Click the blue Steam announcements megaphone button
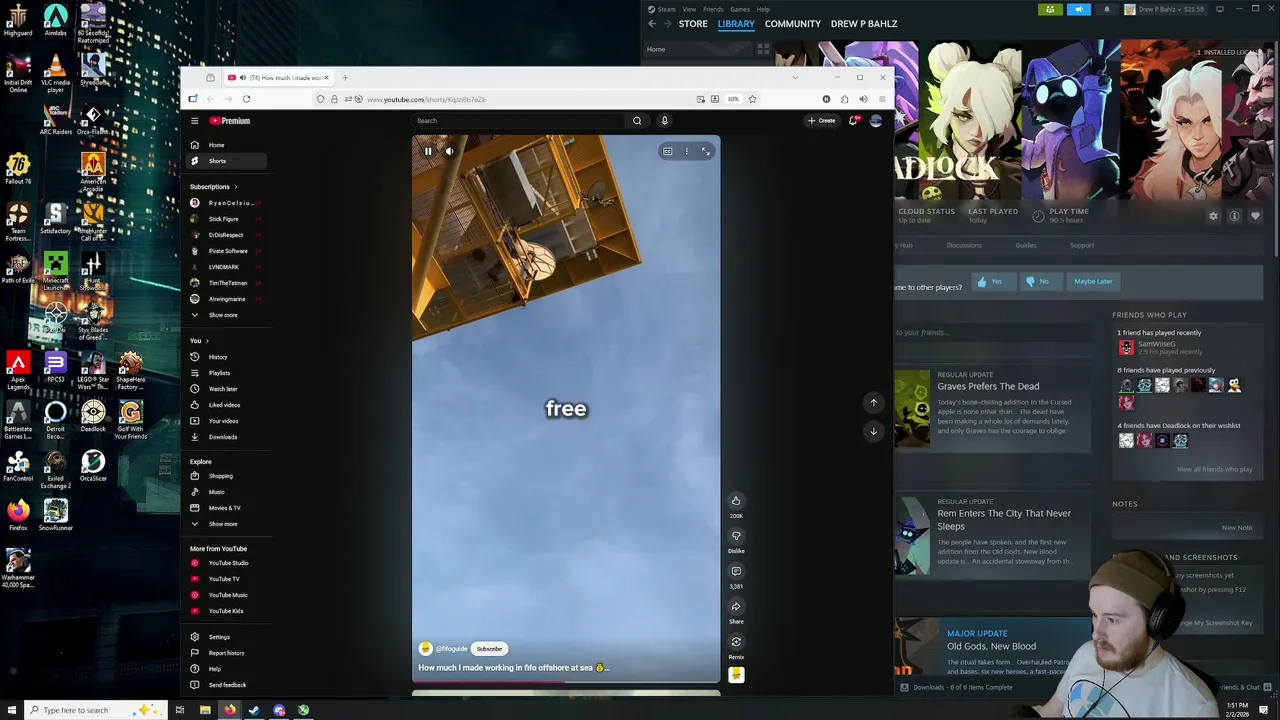Screen dimensions: 1280x720 tap(1078, 9)
